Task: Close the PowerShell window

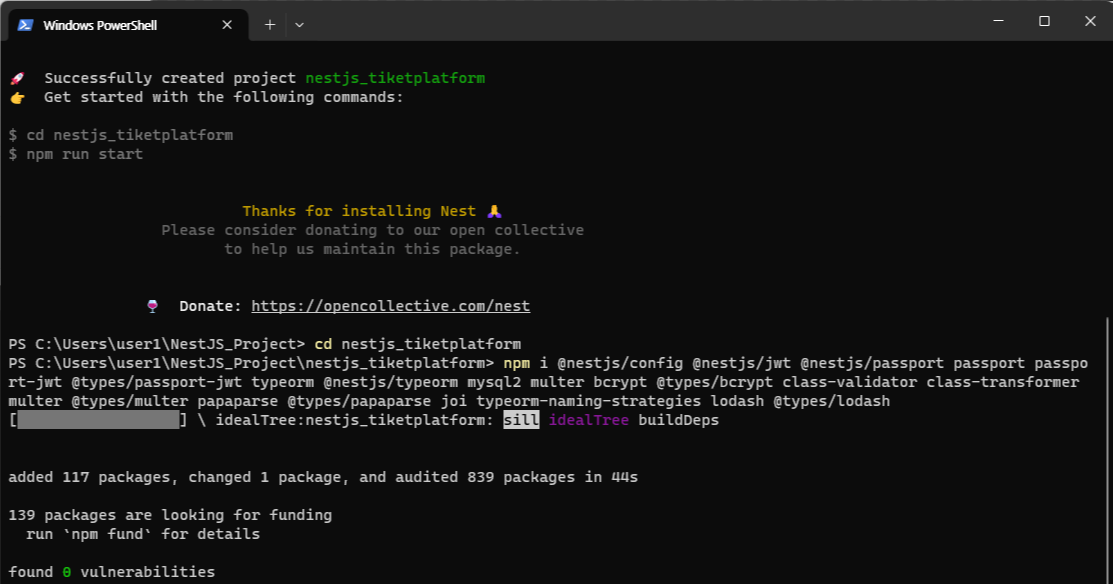Action: 1090,21
